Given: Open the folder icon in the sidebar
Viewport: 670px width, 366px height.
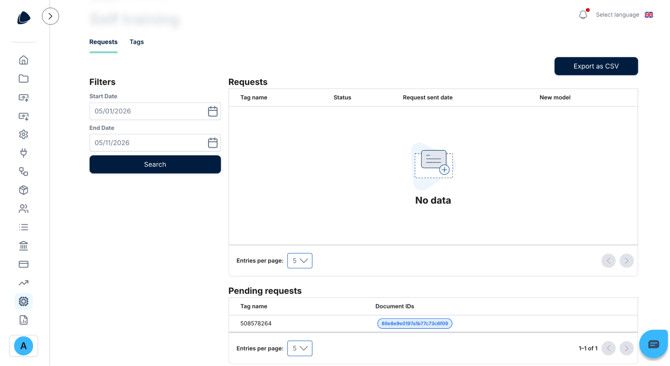Looking at the screenshot, I should 24,79.
